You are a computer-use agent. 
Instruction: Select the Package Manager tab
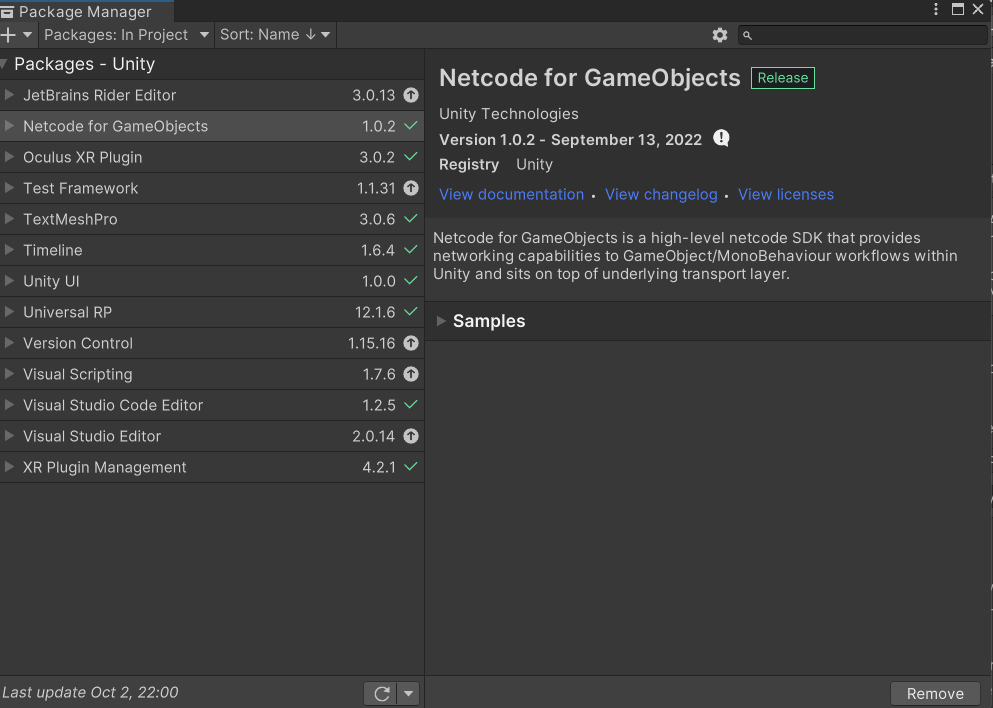point(86,11)
